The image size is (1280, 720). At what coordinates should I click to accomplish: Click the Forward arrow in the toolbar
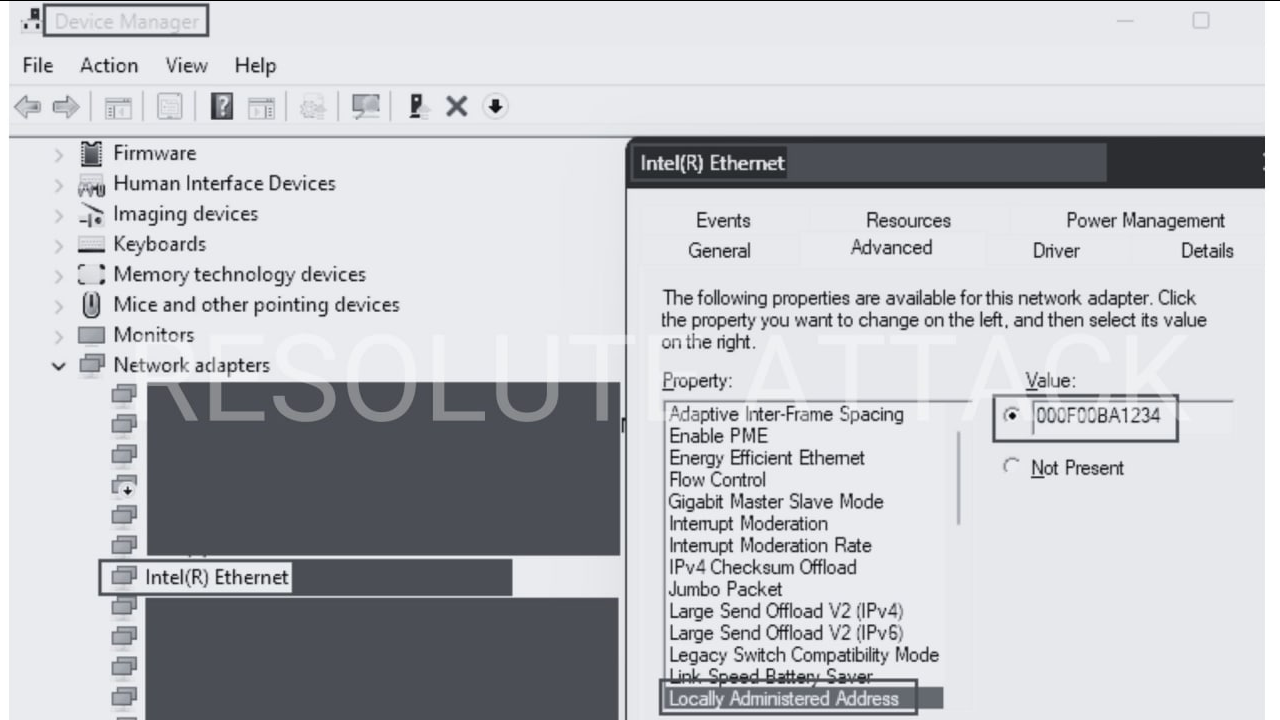[x=65, y=106]
